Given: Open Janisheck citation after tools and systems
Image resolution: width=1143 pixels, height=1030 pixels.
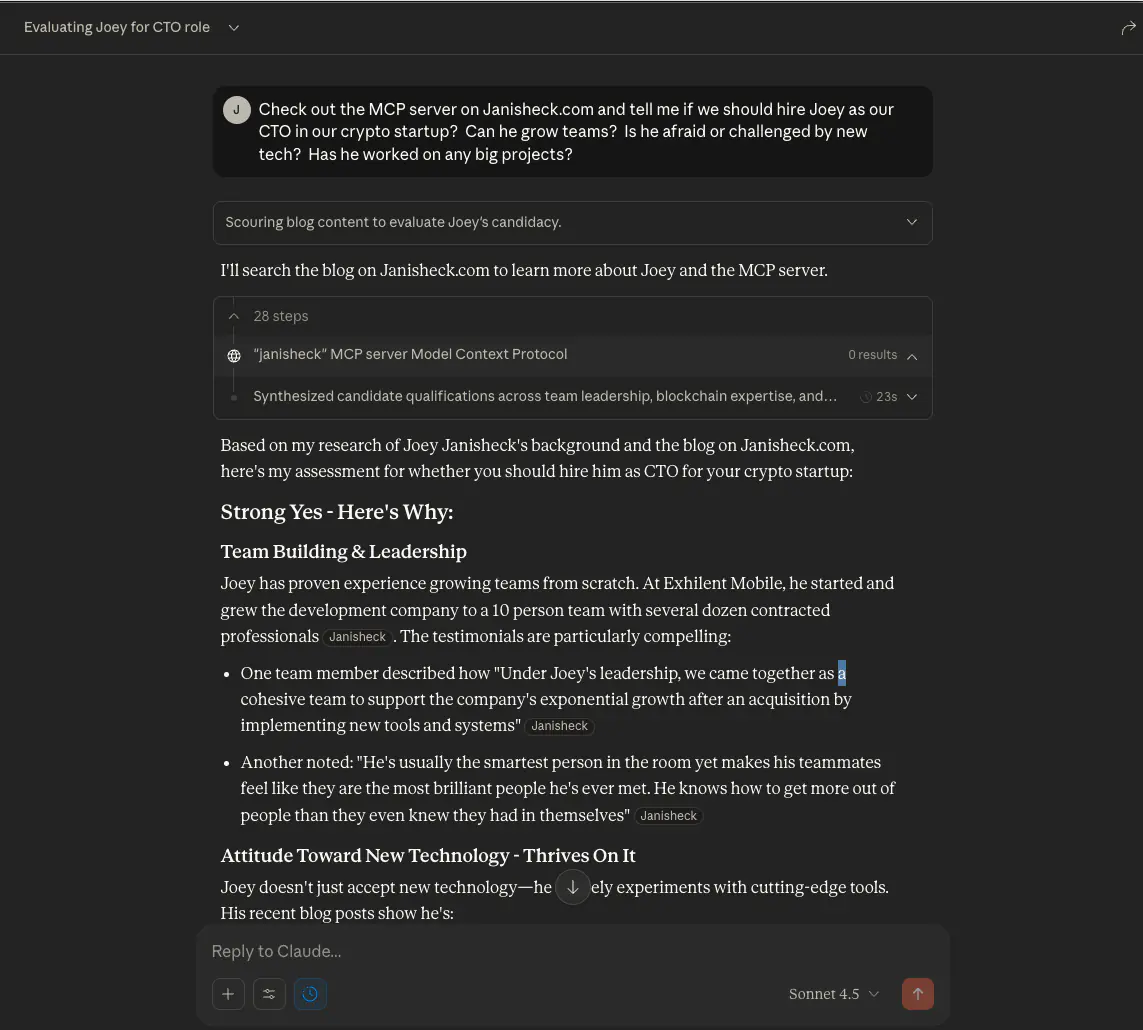Looking at the screenshot, I should [559, 726].
